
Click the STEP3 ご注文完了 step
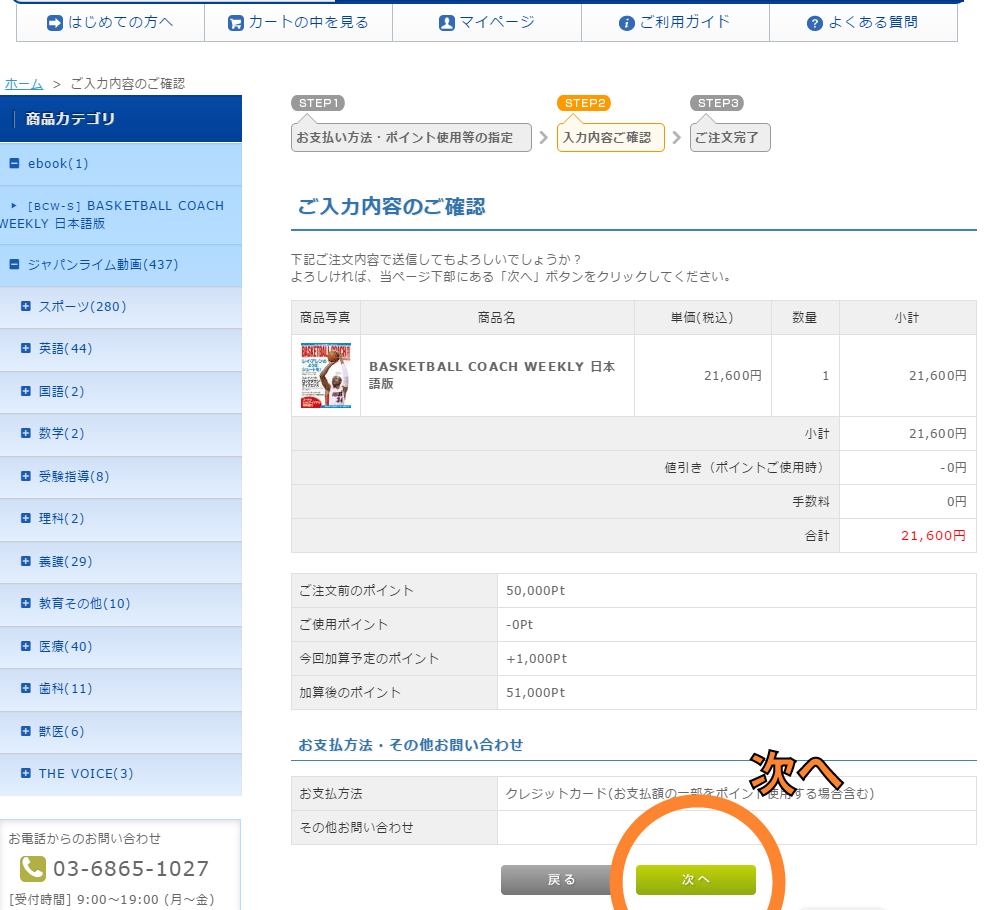point(730,137)
